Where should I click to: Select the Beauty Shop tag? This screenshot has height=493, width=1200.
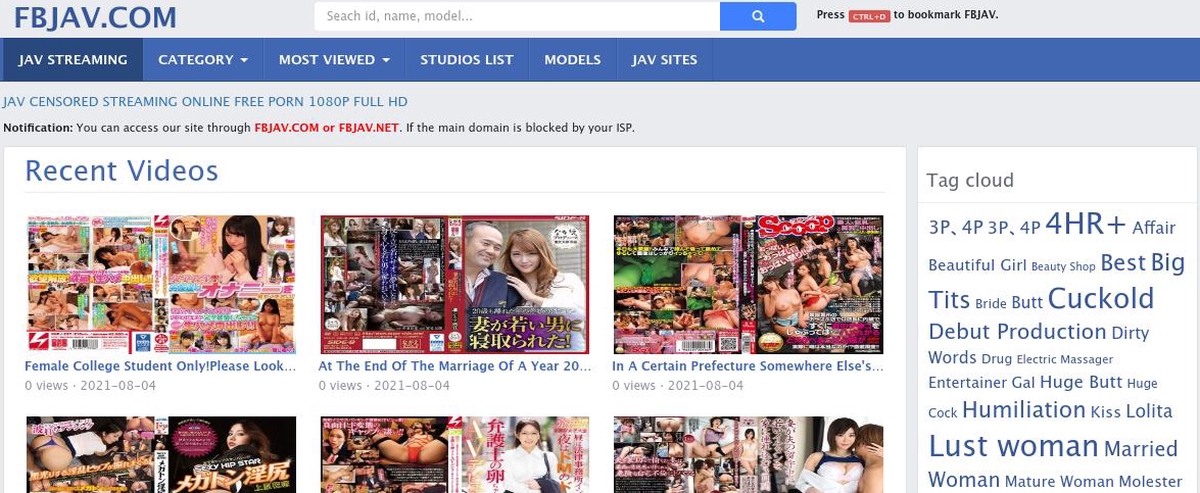[1063, 267]
